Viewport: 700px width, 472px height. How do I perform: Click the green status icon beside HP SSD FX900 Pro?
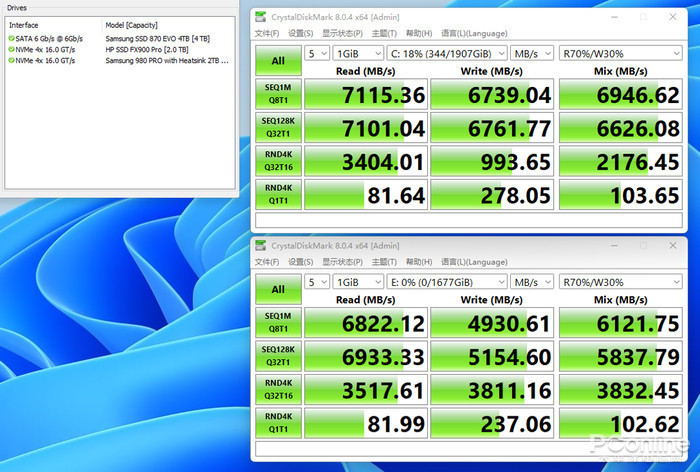(x=12, y=49)
